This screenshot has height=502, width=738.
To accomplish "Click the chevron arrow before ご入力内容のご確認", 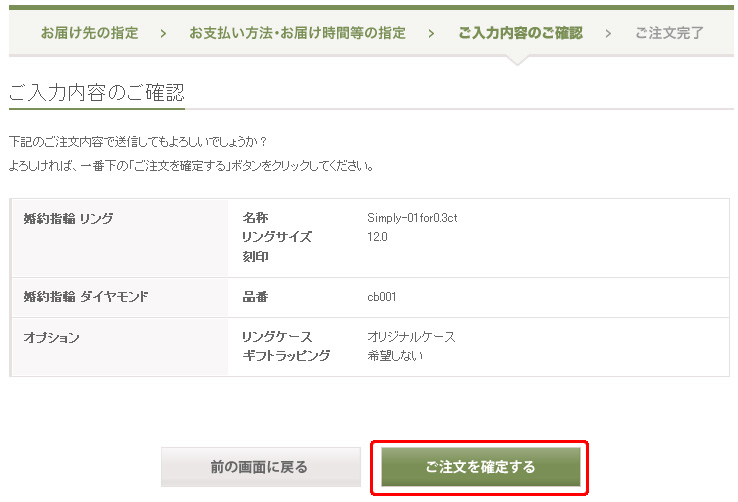I will pos(431,33).
